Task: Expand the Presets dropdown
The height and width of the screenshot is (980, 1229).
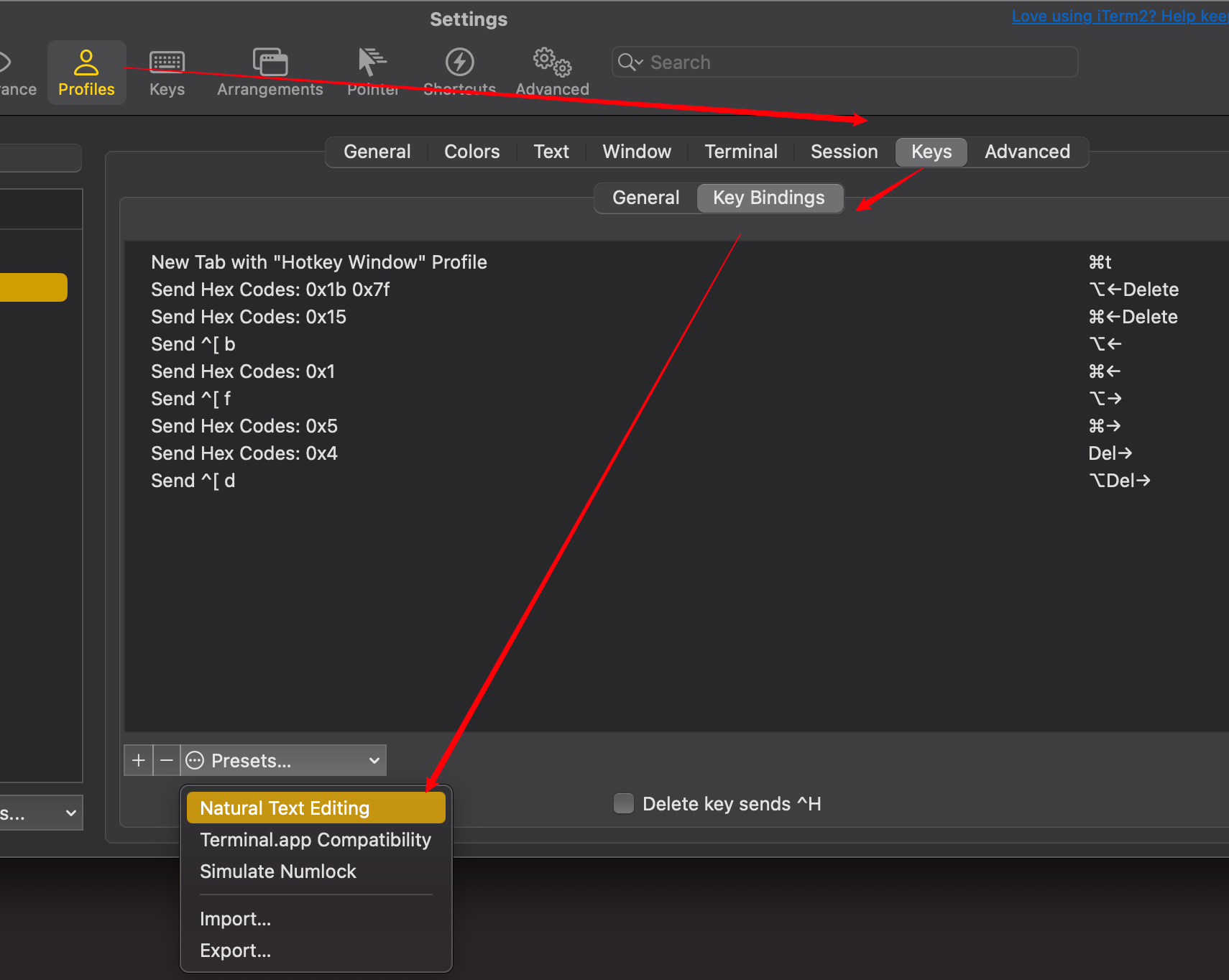Action: point(284,760)
